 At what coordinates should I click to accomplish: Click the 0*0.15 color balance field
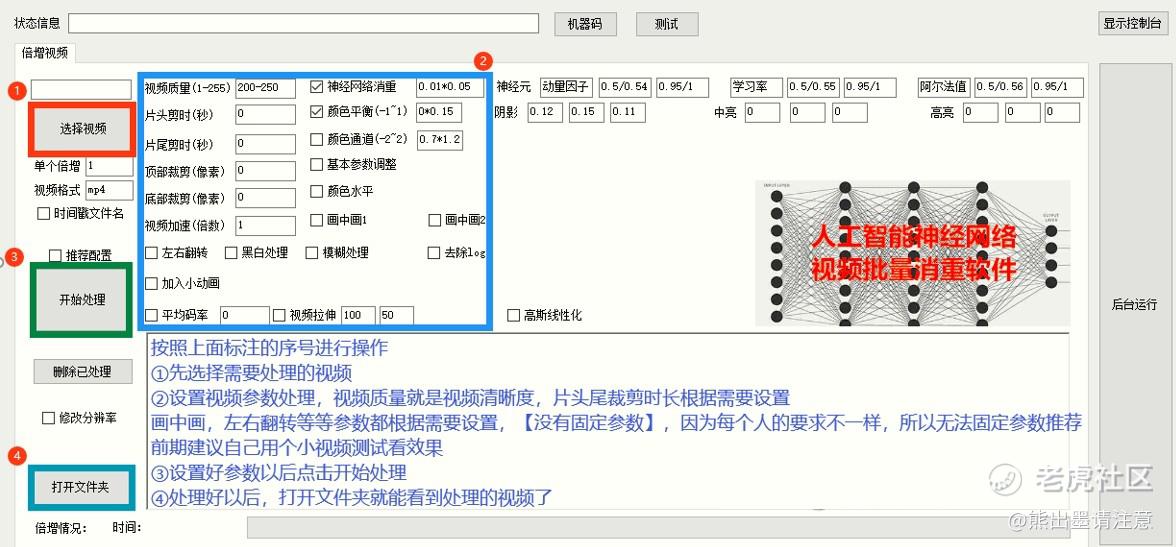[439, 113]
